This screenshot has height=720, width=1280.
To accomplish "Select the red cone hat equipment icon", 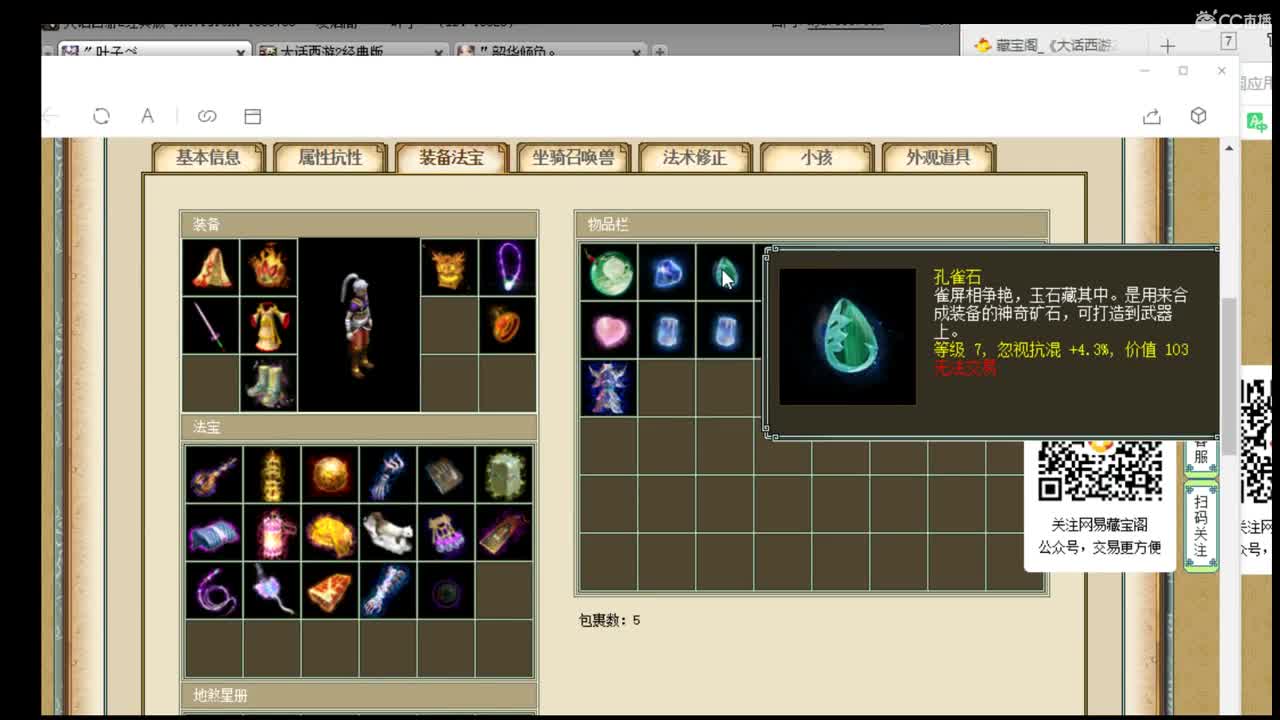I will (x=211, y=267).
